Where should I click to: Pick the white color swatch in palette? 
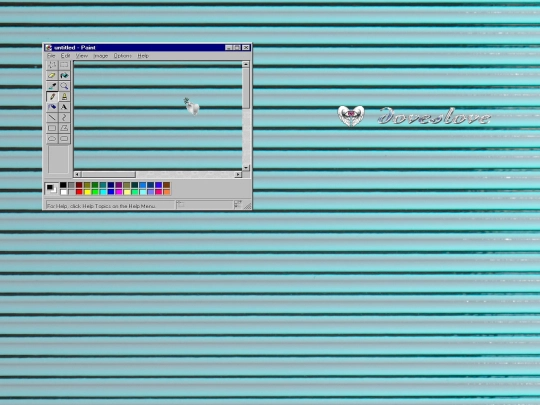(x=63, y=192)
